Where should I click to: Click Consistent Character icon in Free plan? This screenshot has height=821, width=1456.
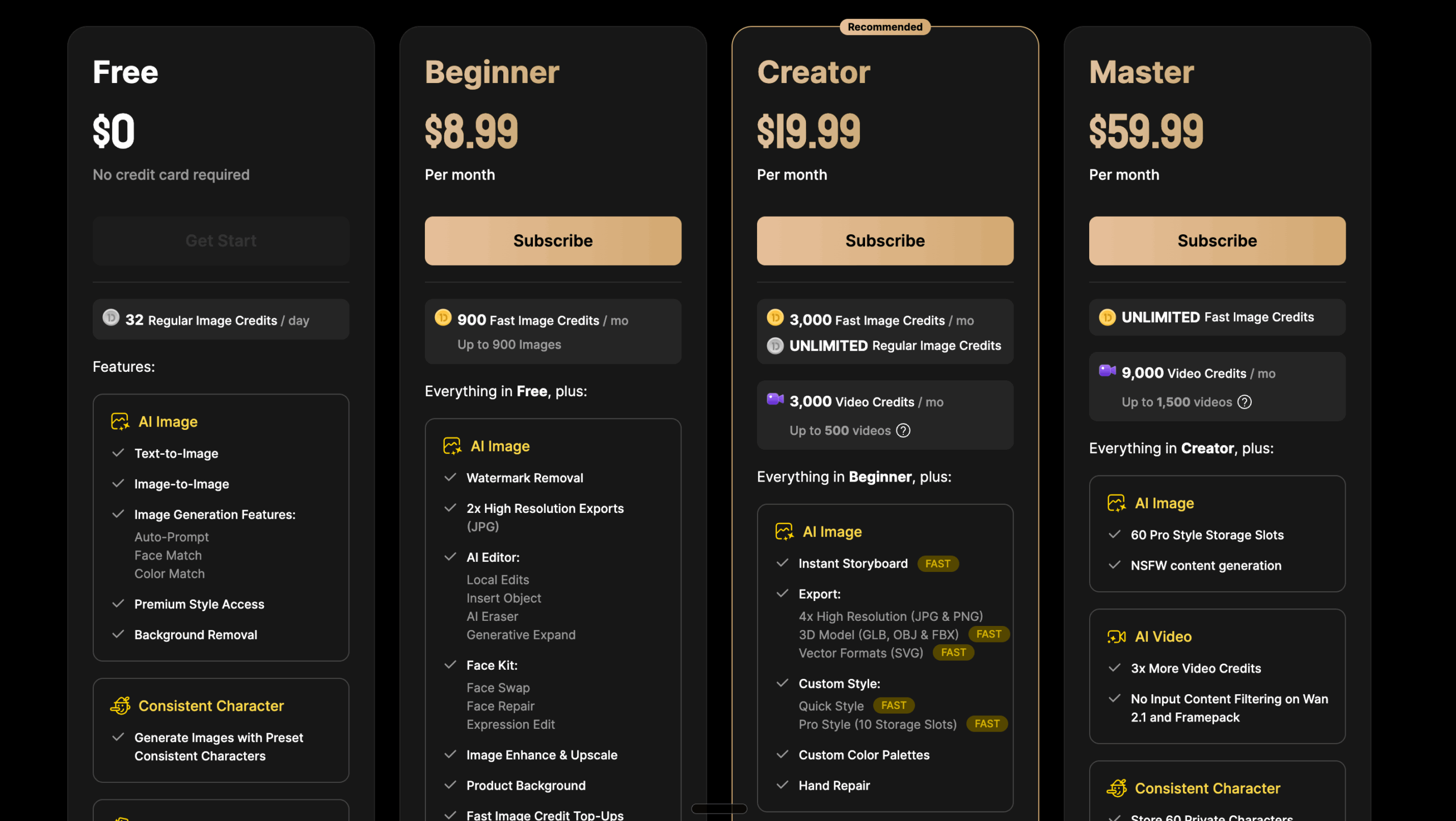pyautogui.click(x=120, y=706)
